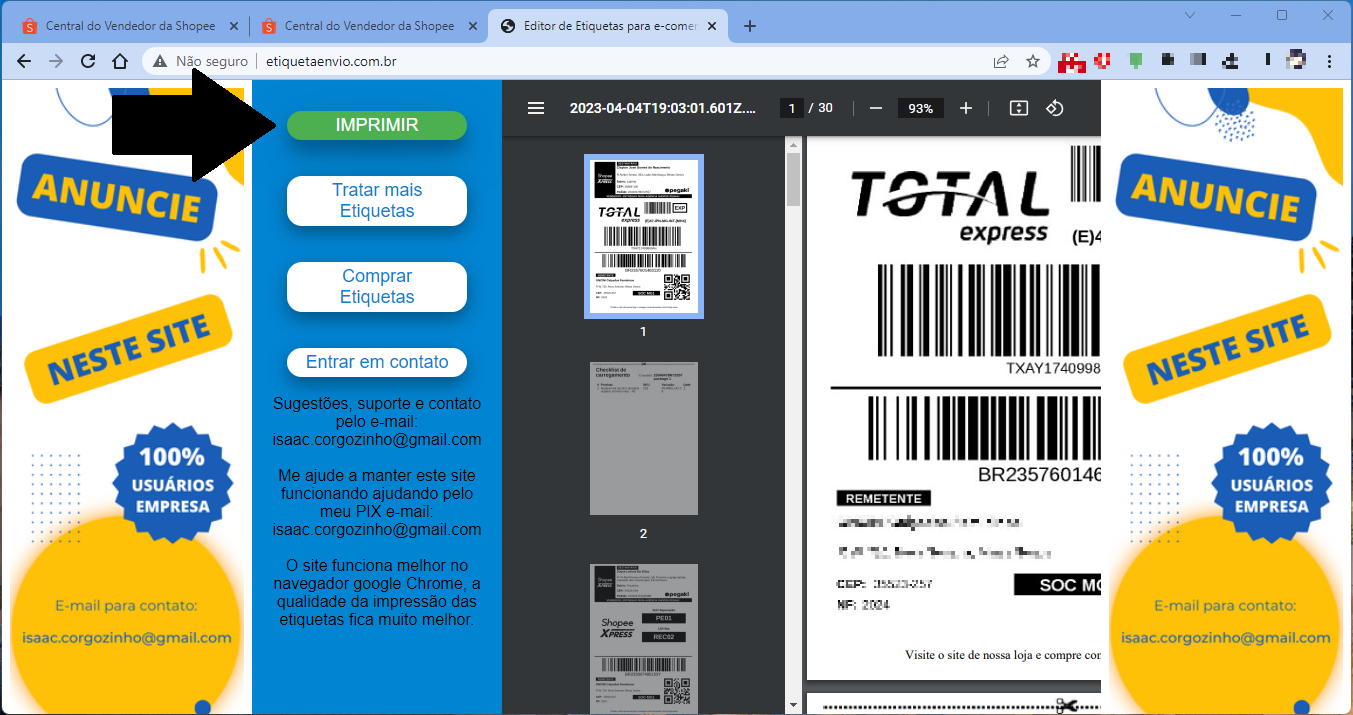The width and height of the screenshot is (1353, 715).
Task: Select the third page thumbnail in the sidebar
Action: pyautogui.click(x=644, y=639)
